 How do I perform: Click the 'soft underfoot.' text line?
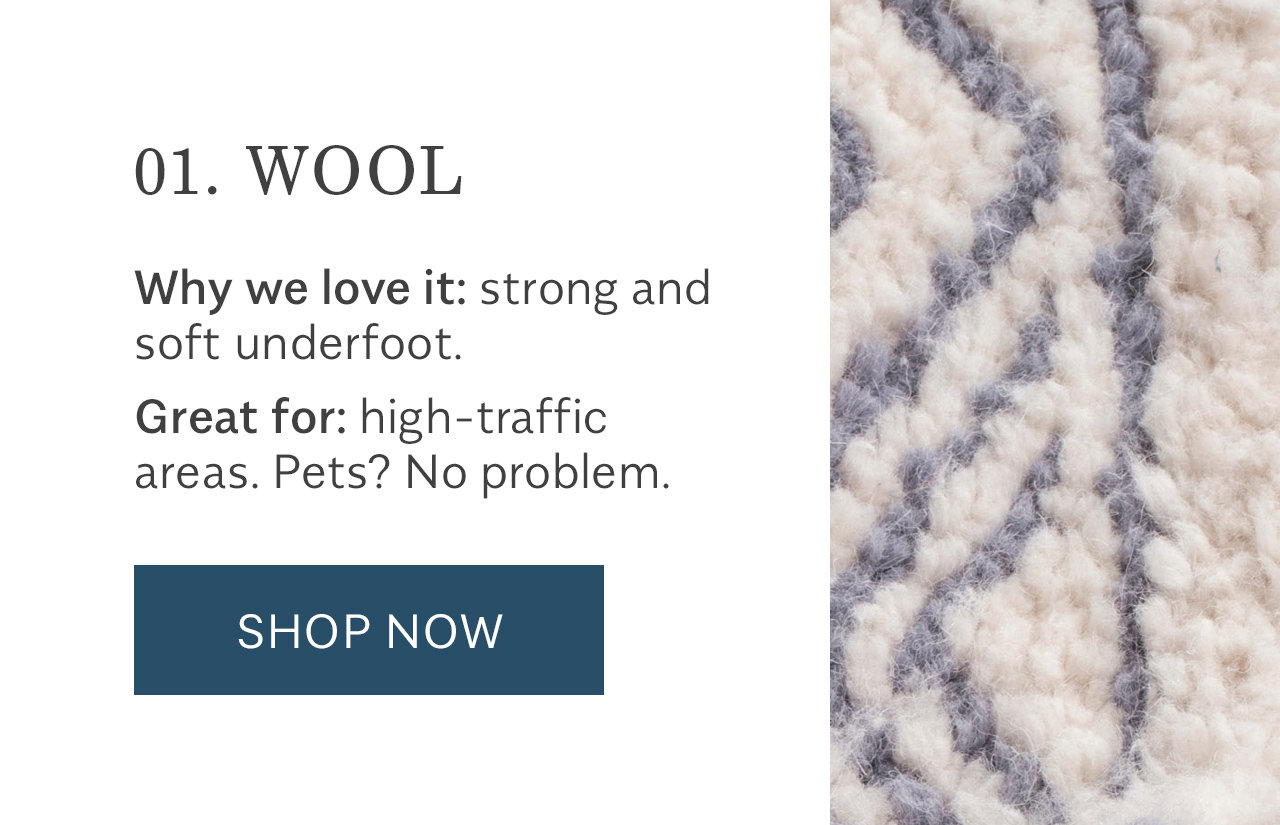(x=299, y=344)
